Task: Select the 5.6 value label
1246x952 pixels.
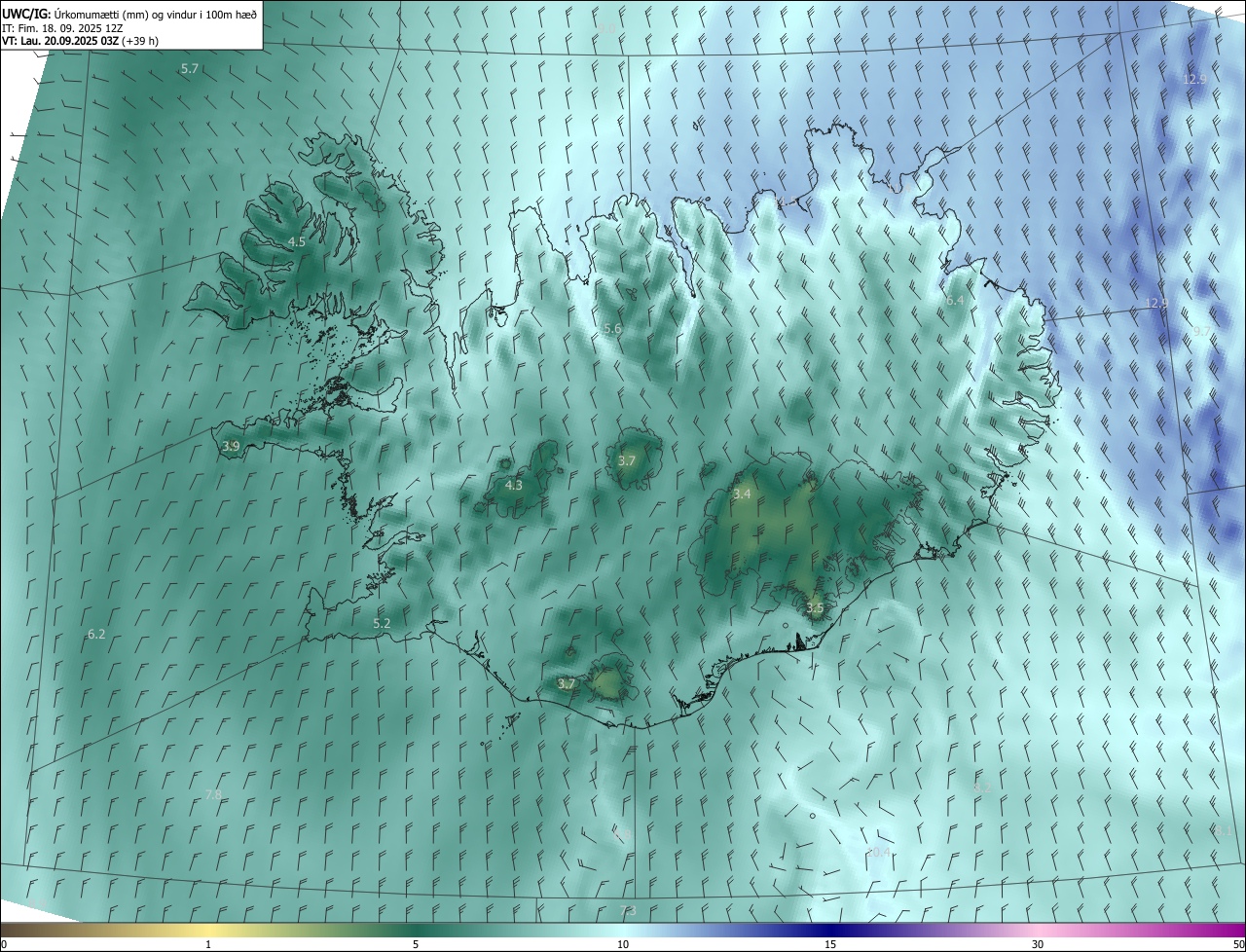Action: coord(612,329)
